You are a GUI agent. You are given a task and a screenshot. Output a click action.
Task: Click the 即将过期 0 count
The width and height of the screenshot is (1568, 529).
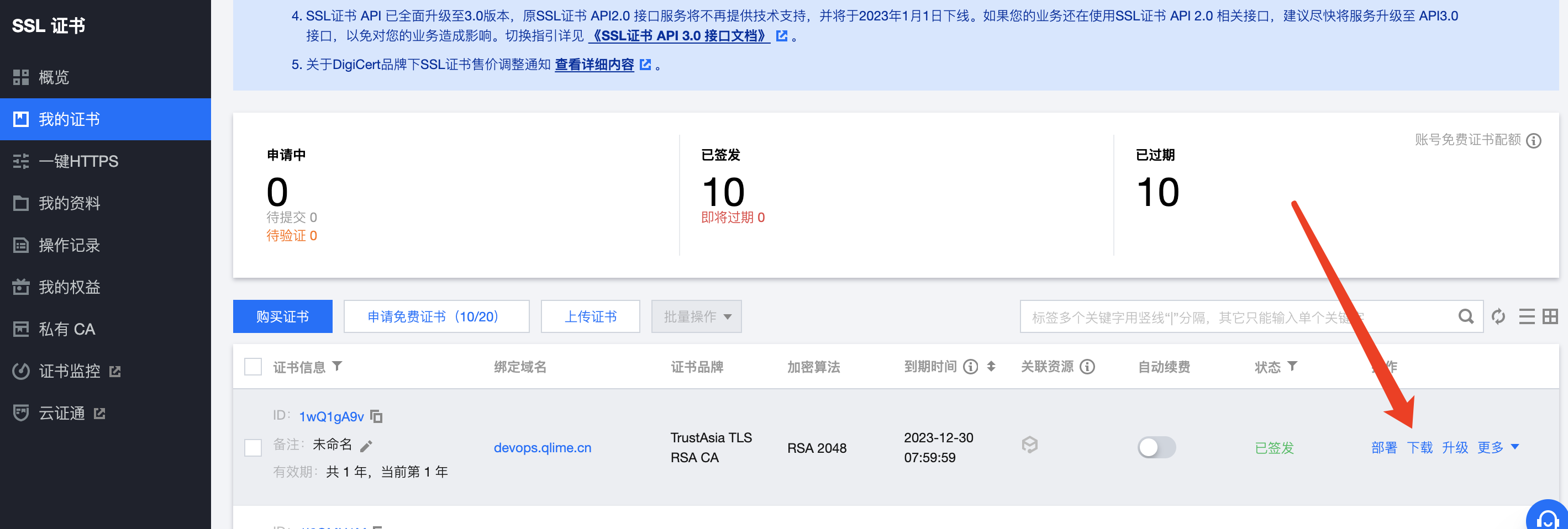[x=733, y=218]
